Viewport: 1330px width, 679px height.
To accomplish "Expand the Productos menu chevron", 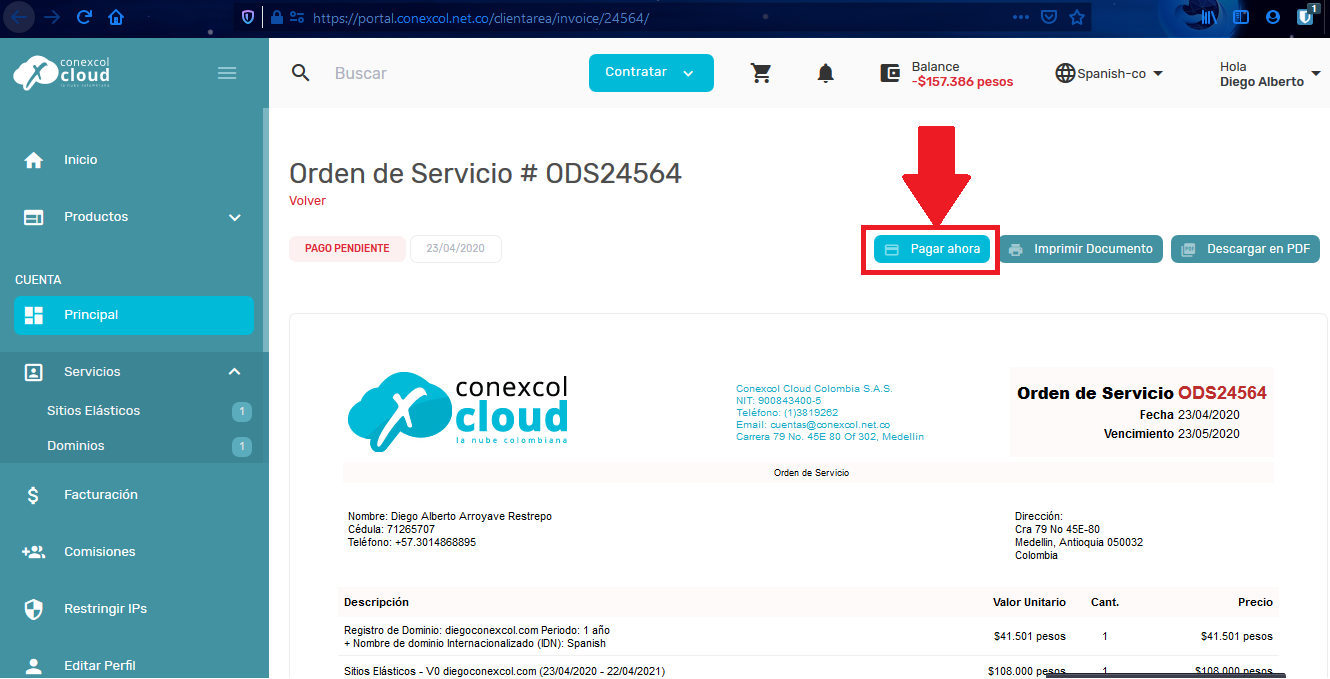I will point(234,217).
